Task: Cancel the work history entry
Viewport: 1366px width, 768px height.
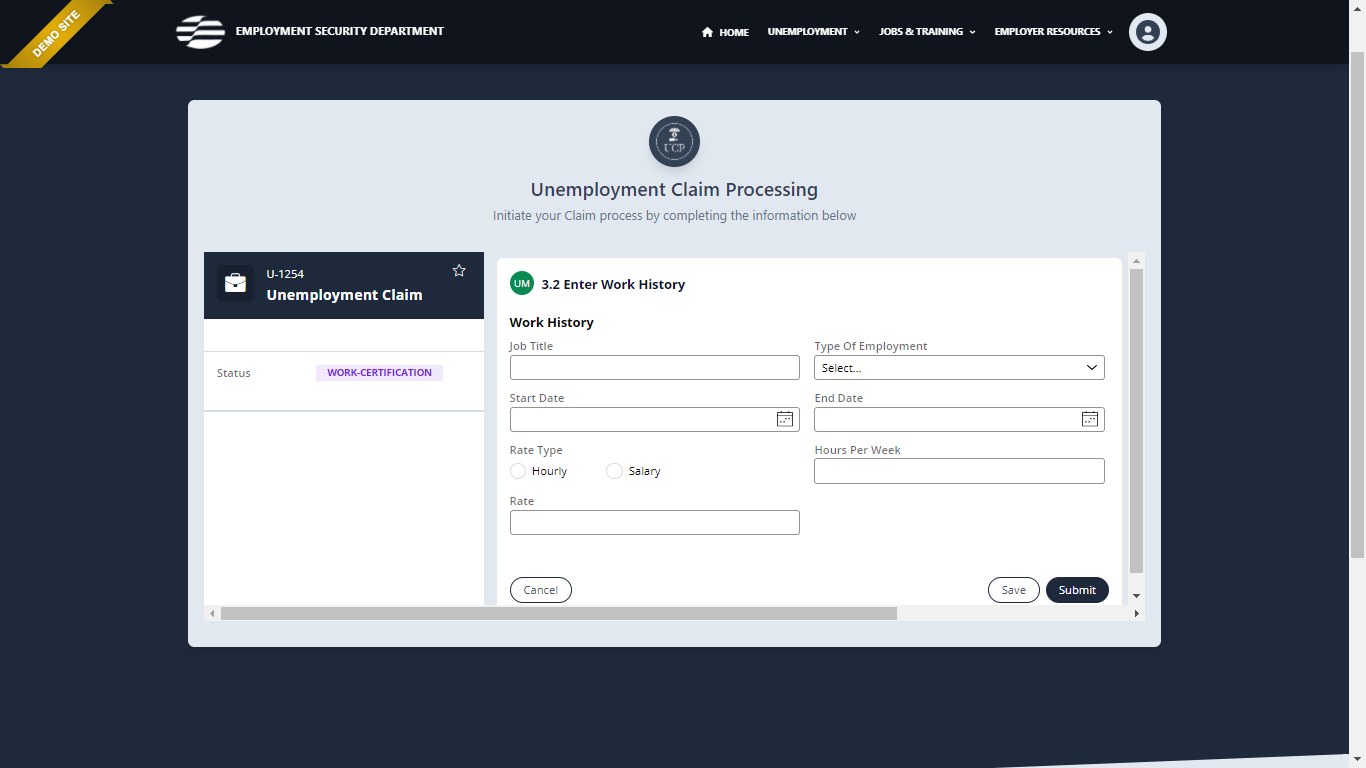Action: (540, 589)
